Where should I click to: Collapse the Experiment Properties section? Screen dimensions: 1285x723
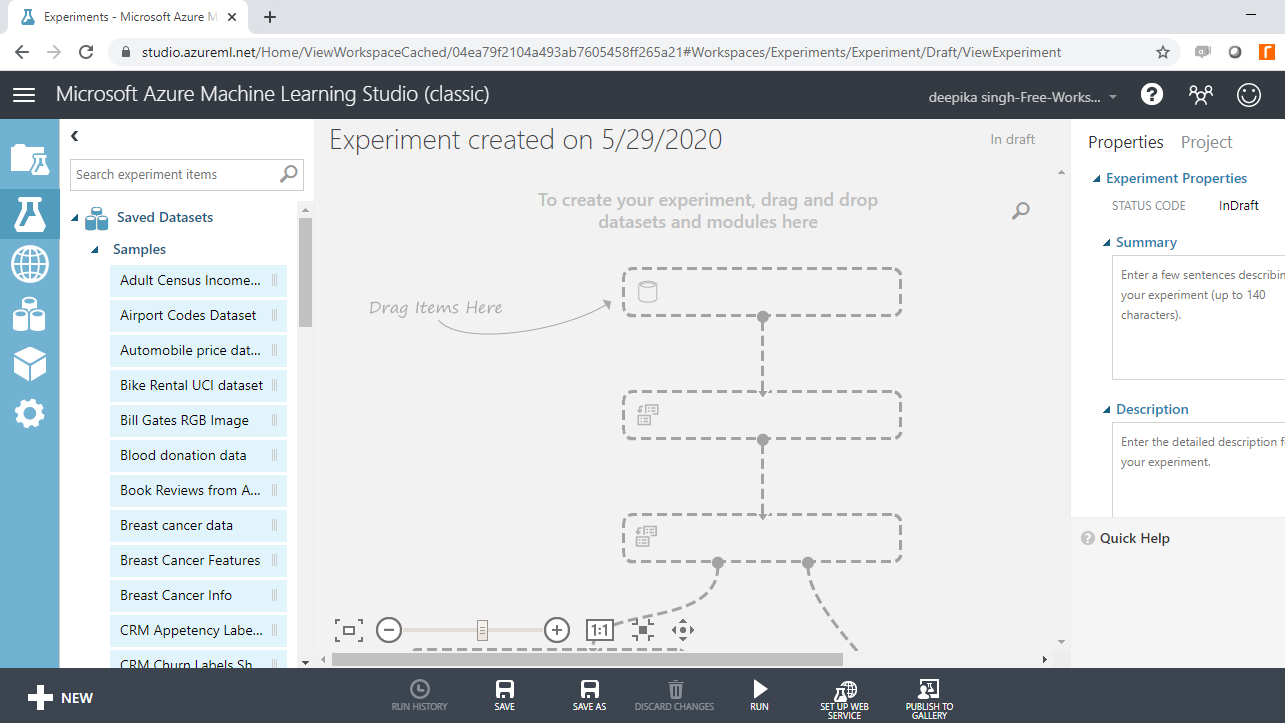pyautogui.click(x=1096, y=179)
